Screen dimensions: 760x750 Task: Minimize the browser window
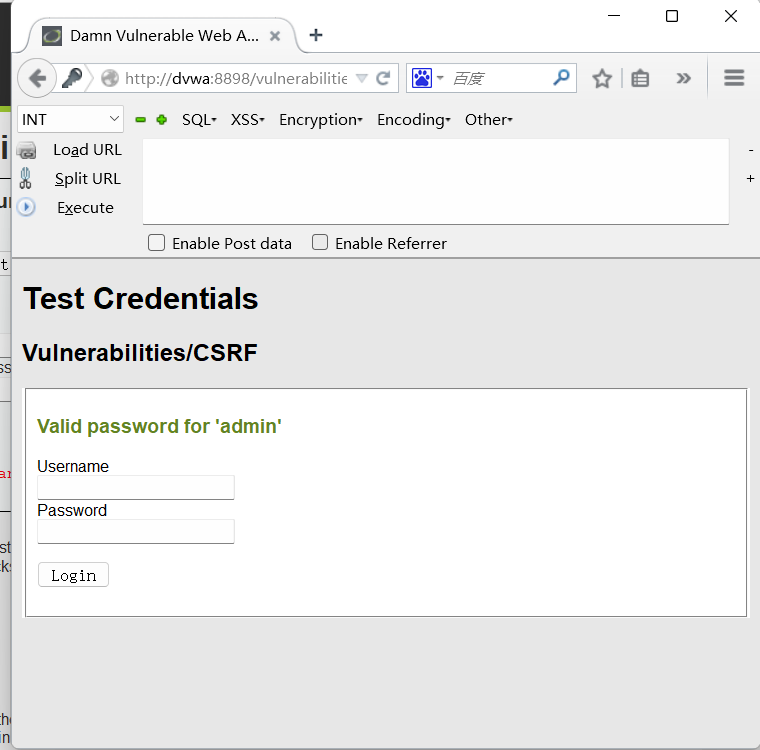614,16
